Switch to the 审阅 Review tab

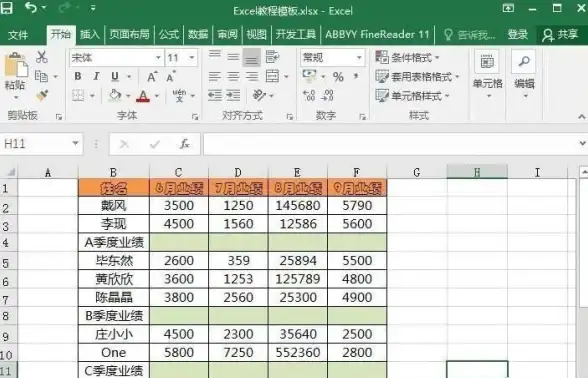point(227,35)
